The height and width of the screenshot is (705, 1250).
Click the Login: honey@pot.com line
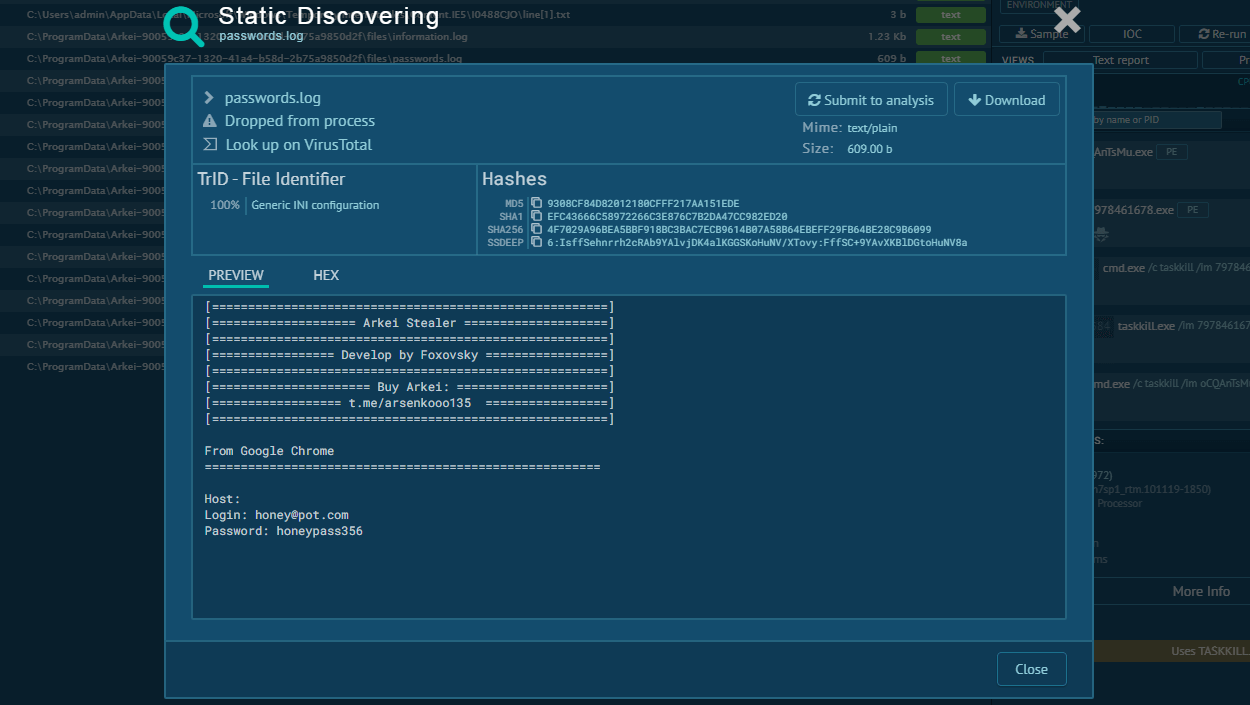(277, 515)
